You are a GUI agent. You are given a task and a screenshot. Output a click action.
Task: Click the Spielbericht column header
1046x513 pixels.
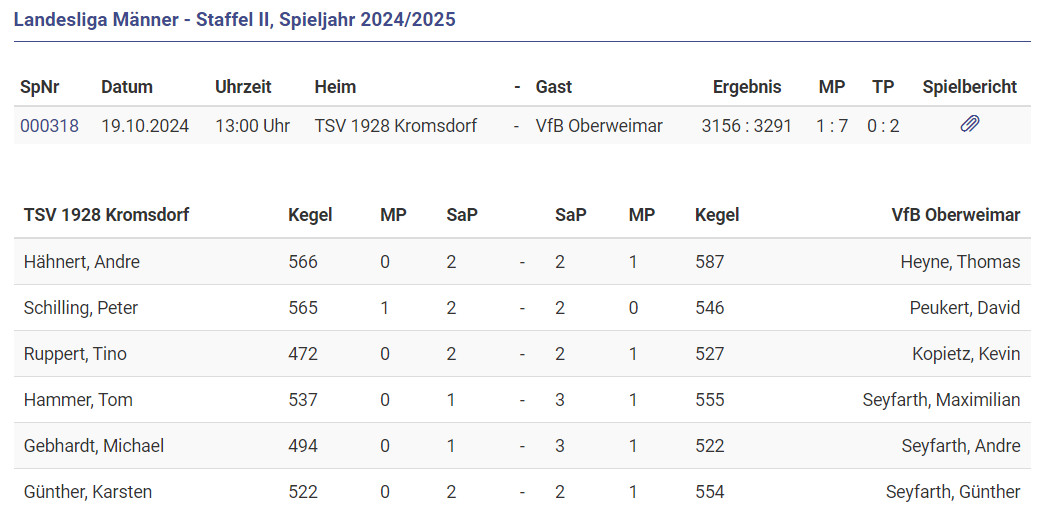tap(969, 87)
